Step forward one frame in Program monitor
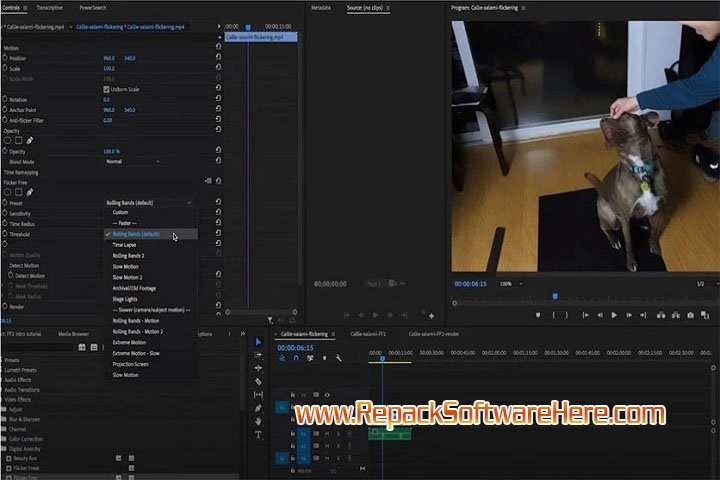 (629, 315)
